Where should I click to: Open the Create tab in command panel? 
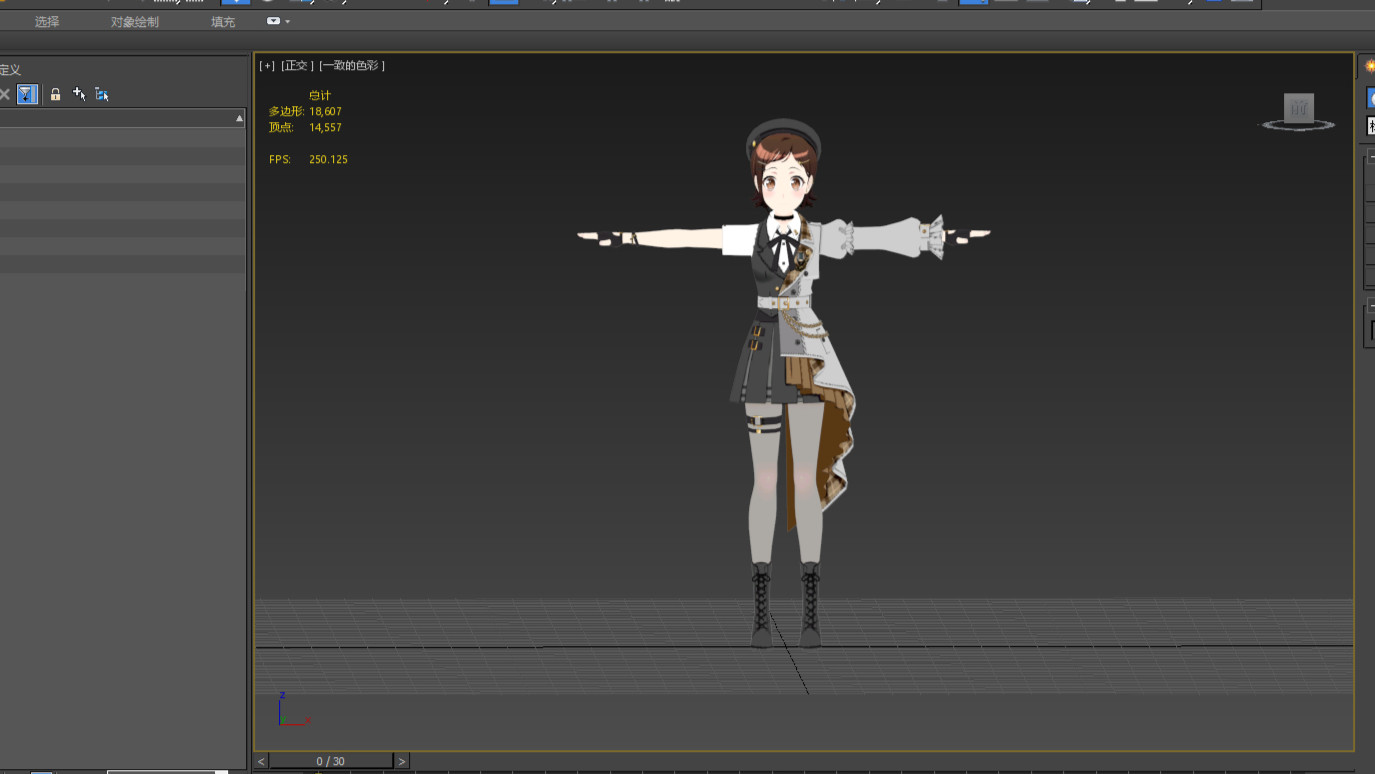(x=1369, y=66)
